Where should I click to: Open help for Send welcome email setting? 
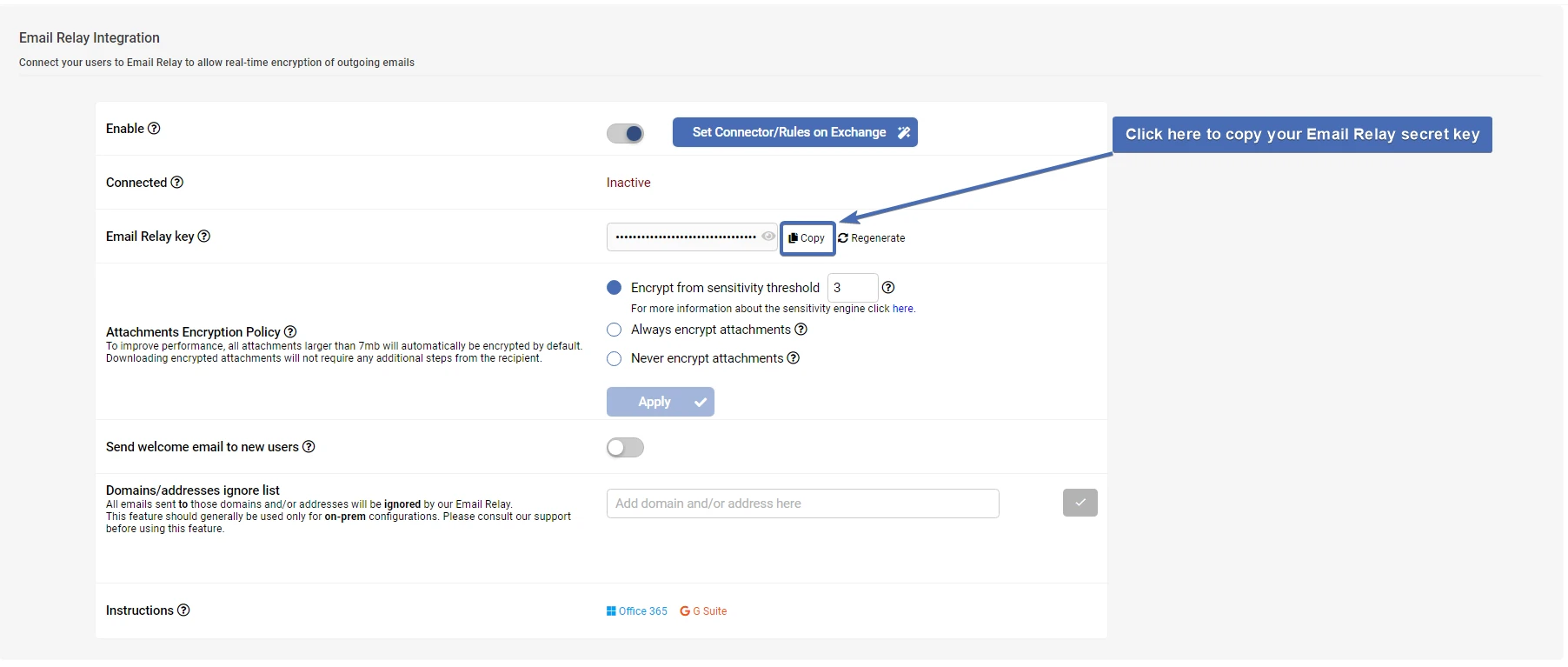309,446
